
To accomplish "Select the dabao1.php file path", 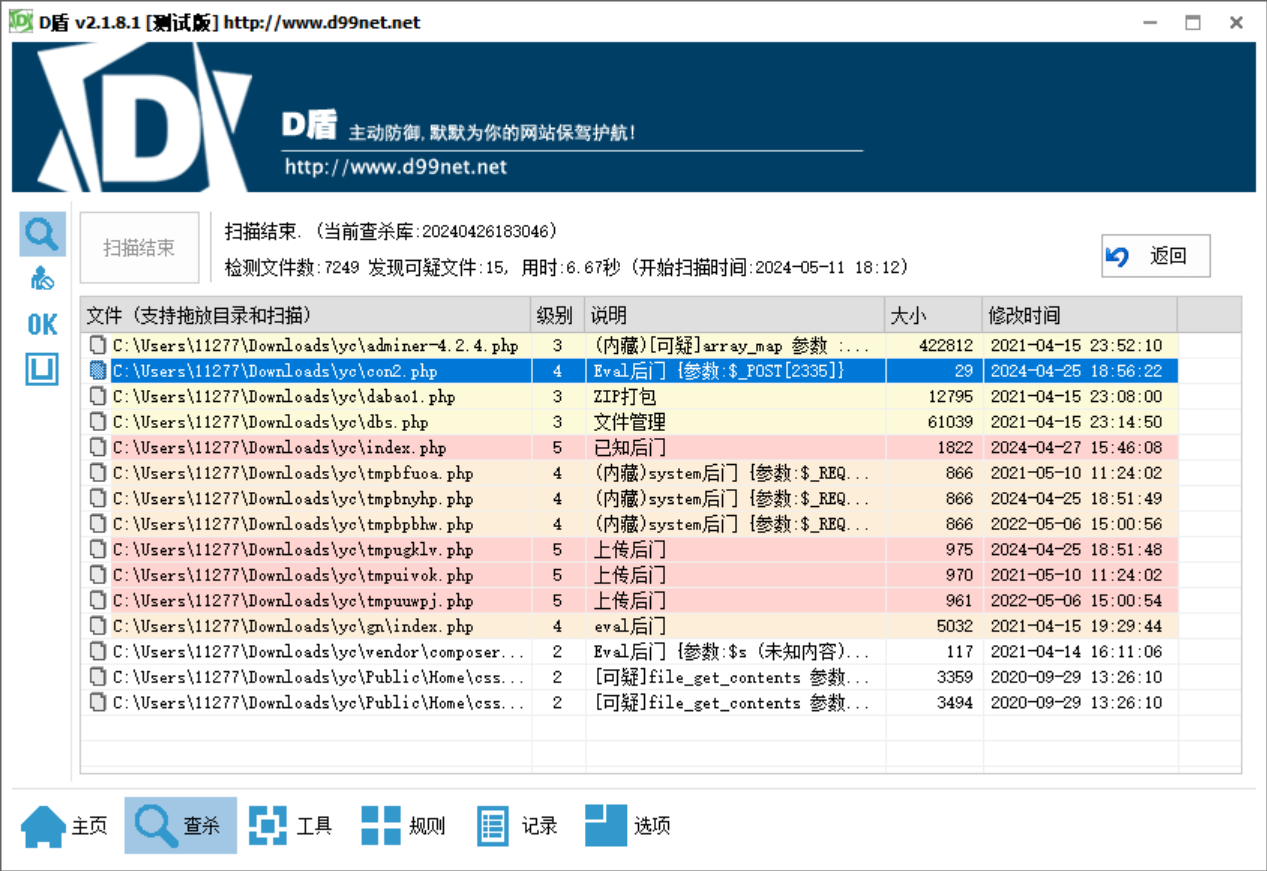I will [283, 397].
